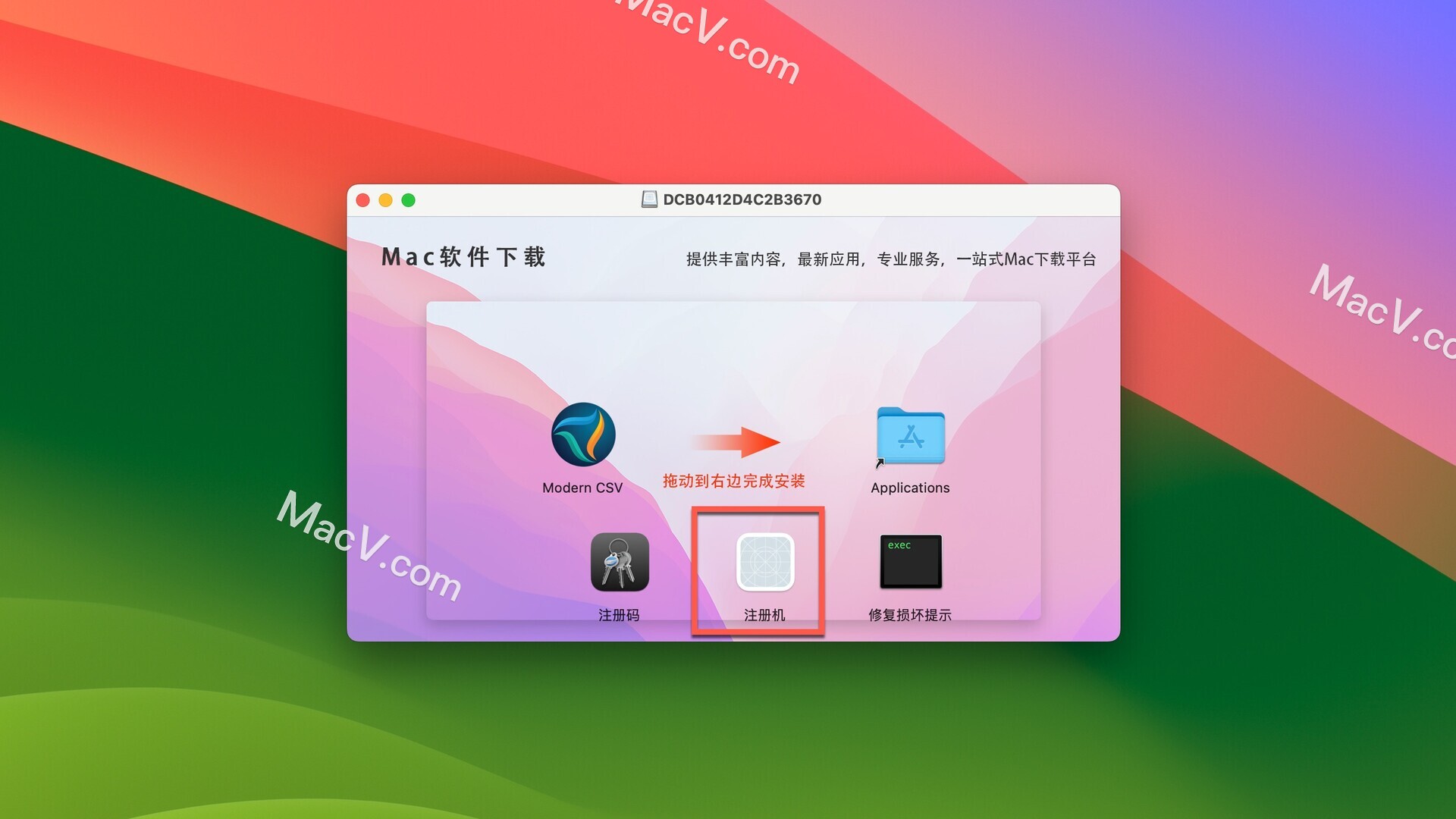Open the Applications folder icon
This screenshot has width=1456, height=819.
[910, 448]
